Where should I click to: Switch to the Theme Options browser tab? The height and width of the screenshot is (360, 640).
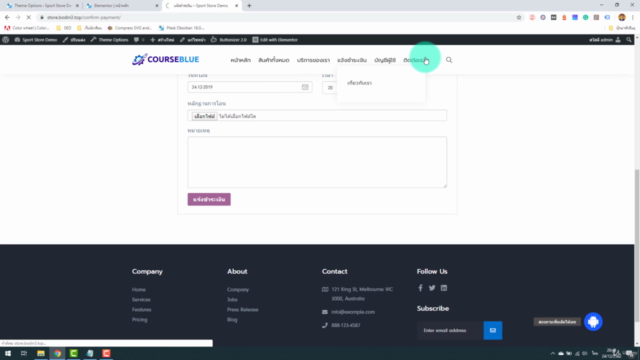[x=41, y=6]
